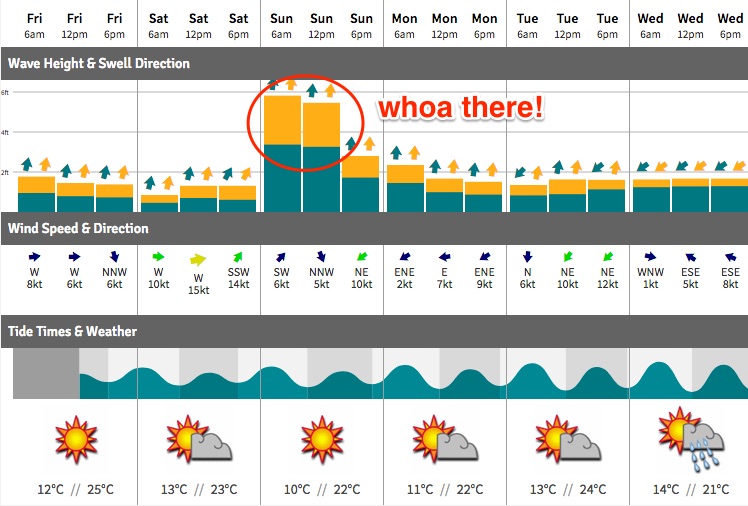Click the grey past-time block in tide chart

(x=46, y=373)
